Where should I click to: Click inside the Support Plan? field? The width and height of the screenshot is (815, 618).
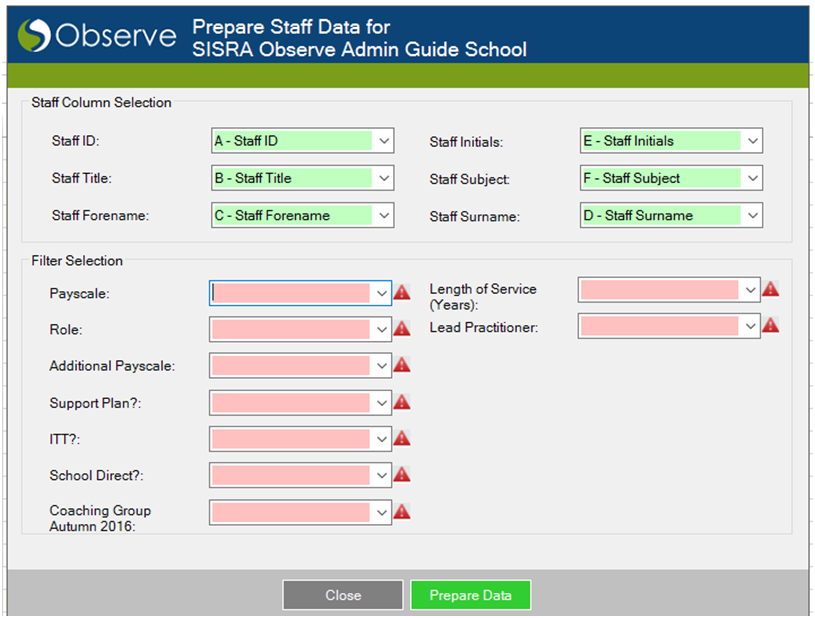click(x=291, y=403)
